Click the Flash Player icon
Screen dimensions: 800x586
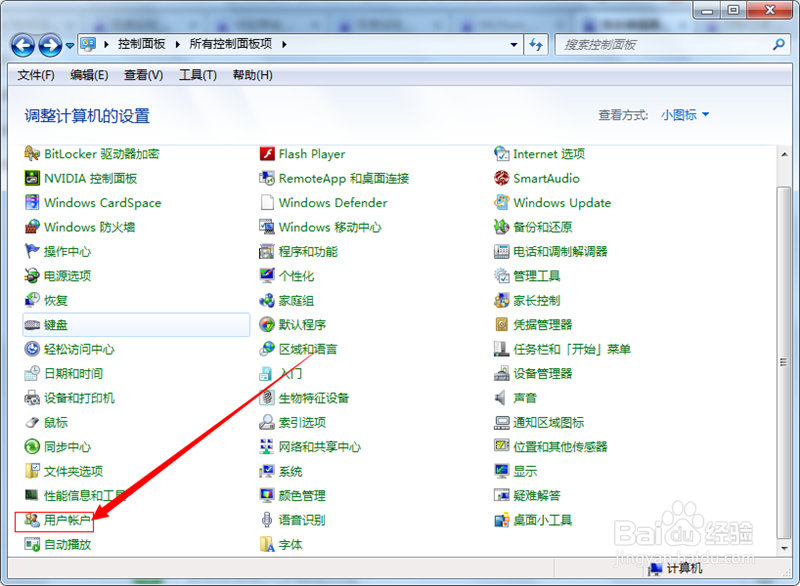pyautogui.click(x=267, y=154)
